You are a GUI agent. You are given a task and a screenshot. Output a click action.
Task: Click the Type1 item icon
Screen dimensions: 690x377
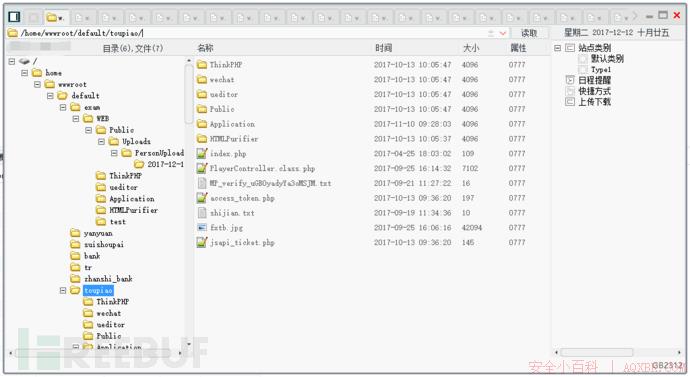(583, 70)
